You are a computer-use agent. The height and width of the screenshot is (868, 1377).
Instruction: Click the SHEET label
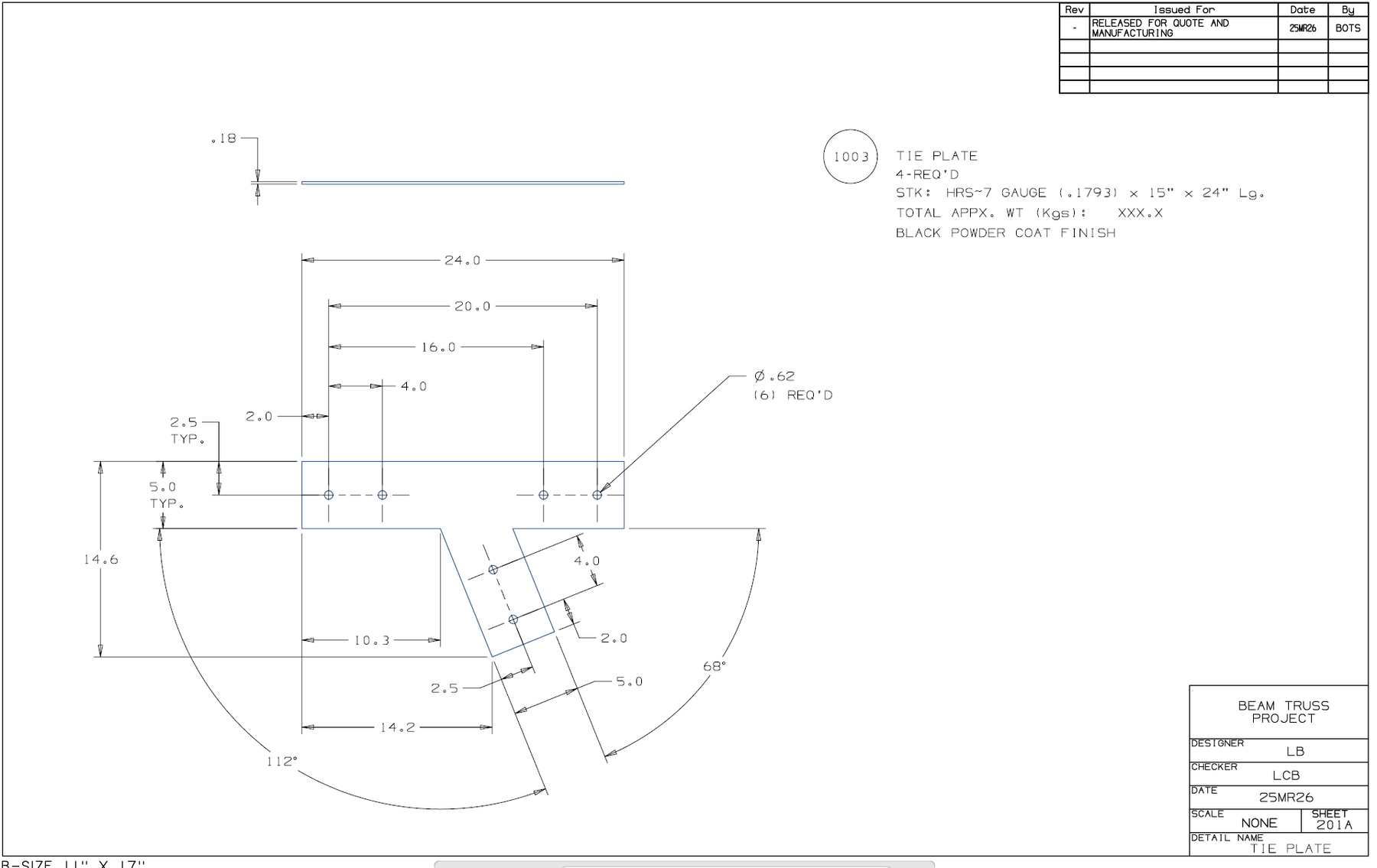click(1330, 814)
